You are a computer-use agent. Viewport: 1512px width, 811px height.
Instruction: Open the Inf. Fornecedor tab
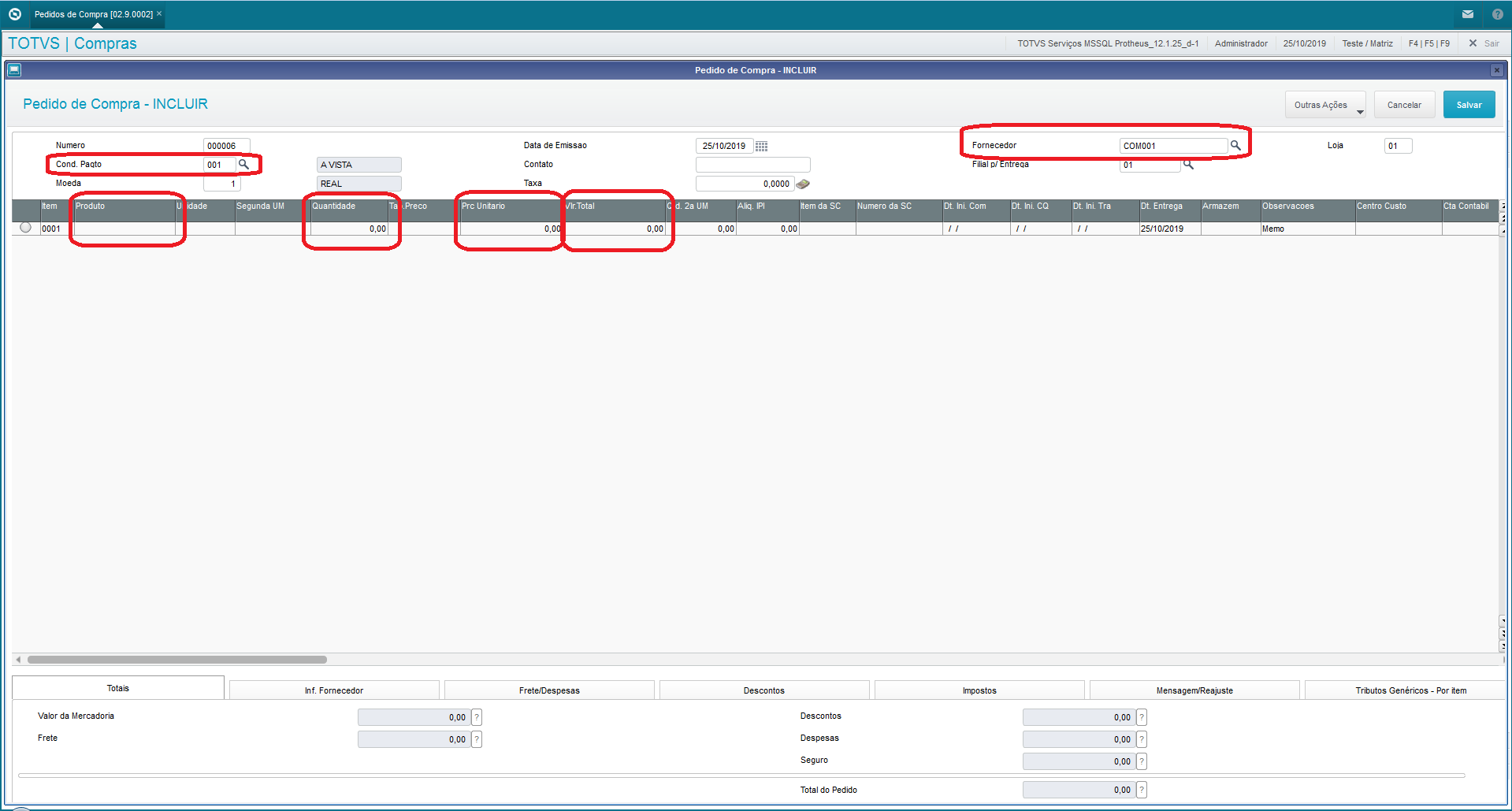coord(334,690)
